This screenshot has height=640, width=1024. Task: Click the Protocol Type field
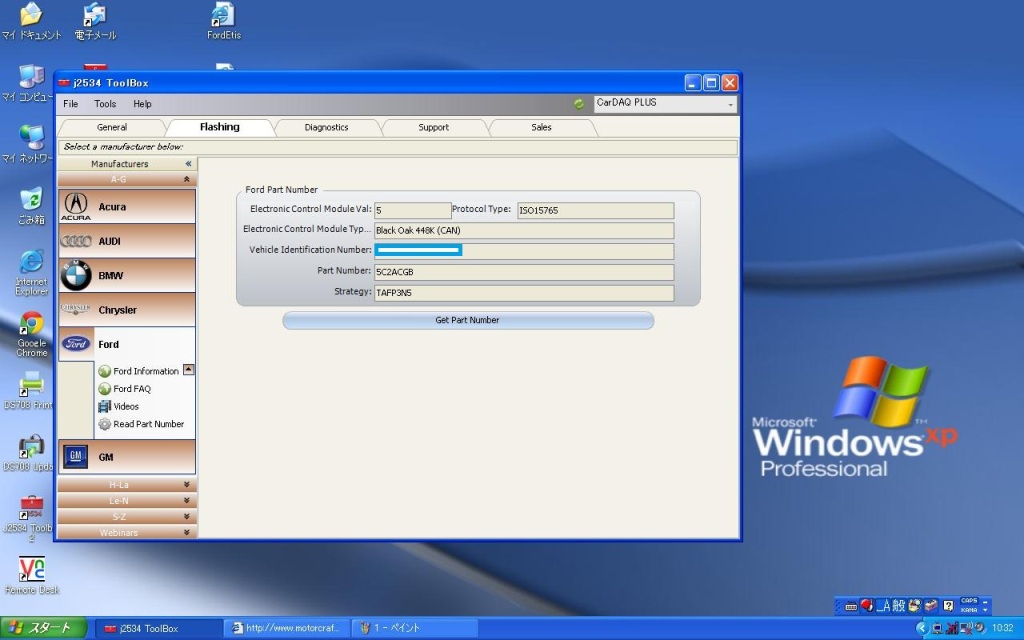coord(596,210)
